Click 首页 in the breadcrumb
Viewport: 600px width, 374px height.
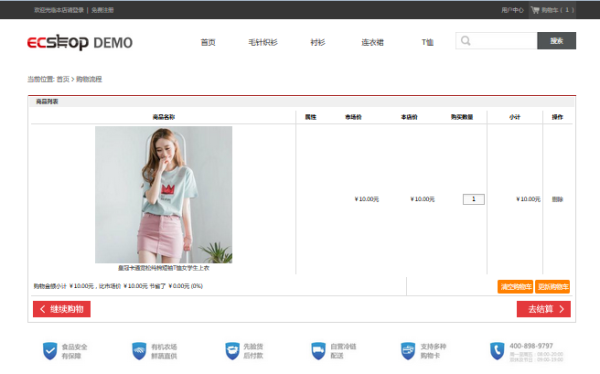[63, 79]
